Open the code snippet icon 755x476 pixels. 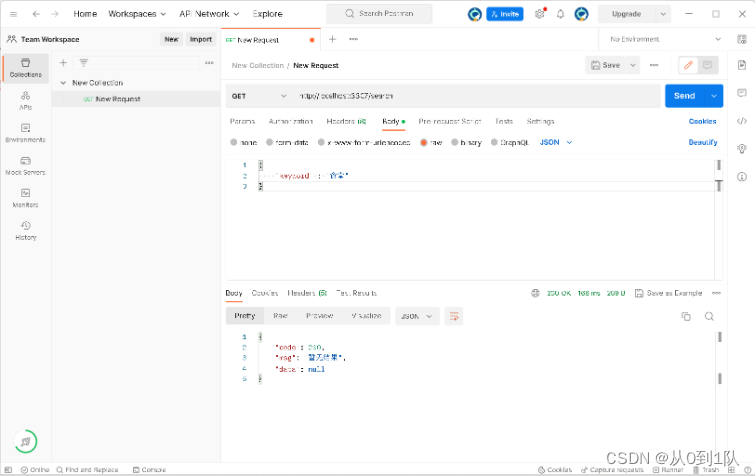click(x=742, y=121)
